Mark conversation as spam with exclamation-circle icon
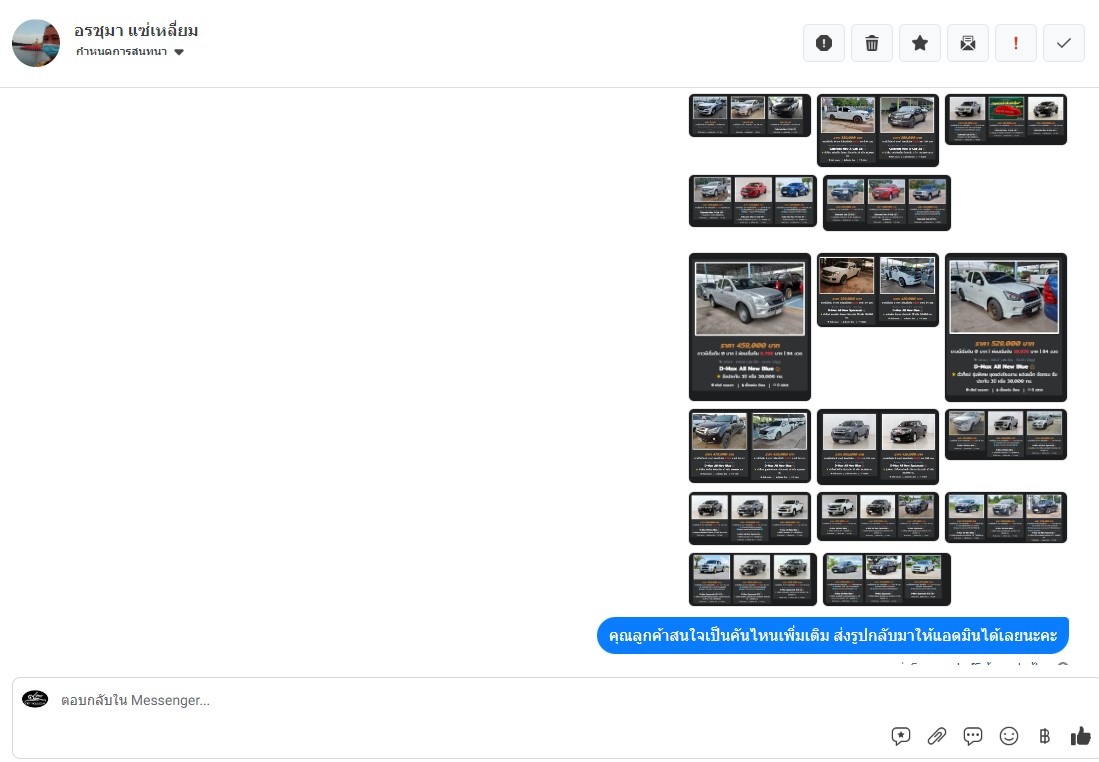This screenshot has width=1099, height=762. pos(824,43)
